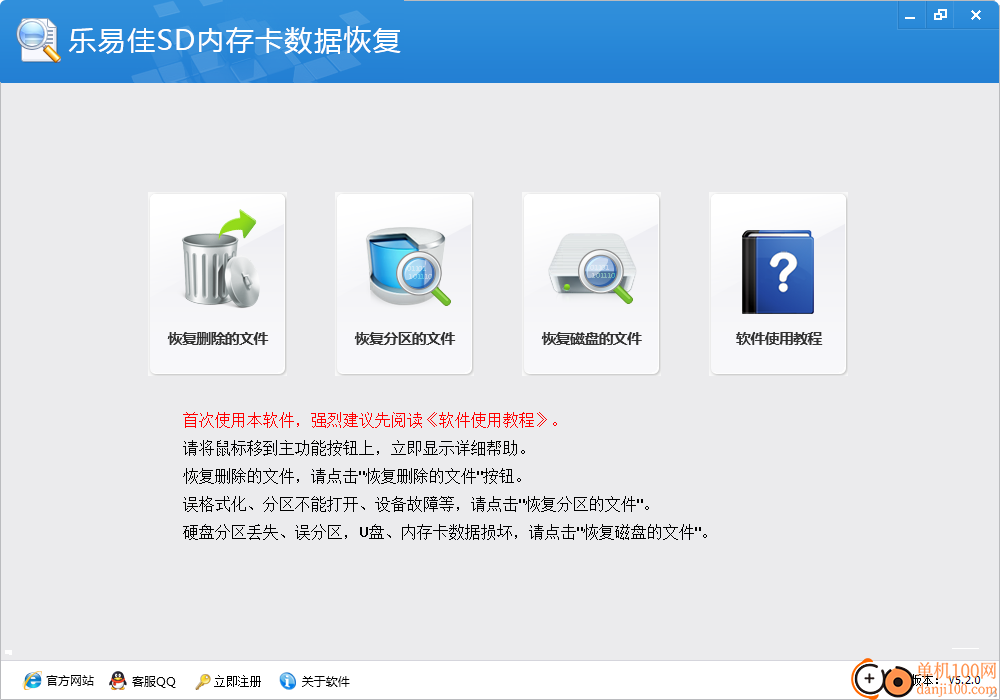Click the Internet Explorer official website icon
Screen dimensions: 1000x700
tap(33, 681)
